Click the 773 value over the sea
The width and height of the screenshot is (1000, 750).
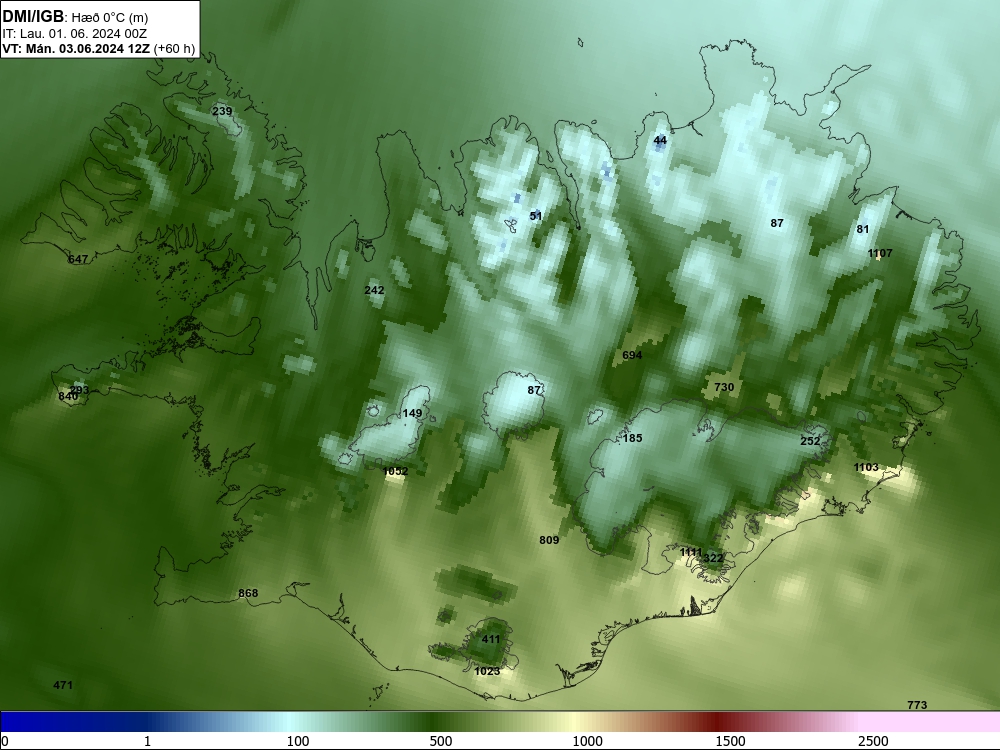click(x=917, y=705)
